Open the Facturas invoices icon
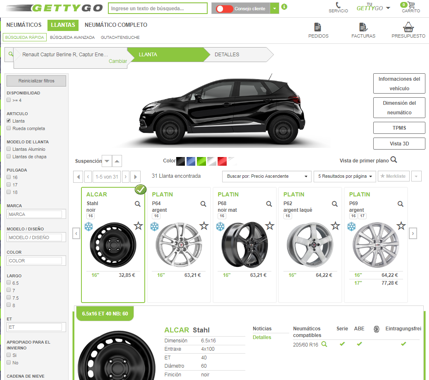Screen dimensions: 429x380 point(363,27)
